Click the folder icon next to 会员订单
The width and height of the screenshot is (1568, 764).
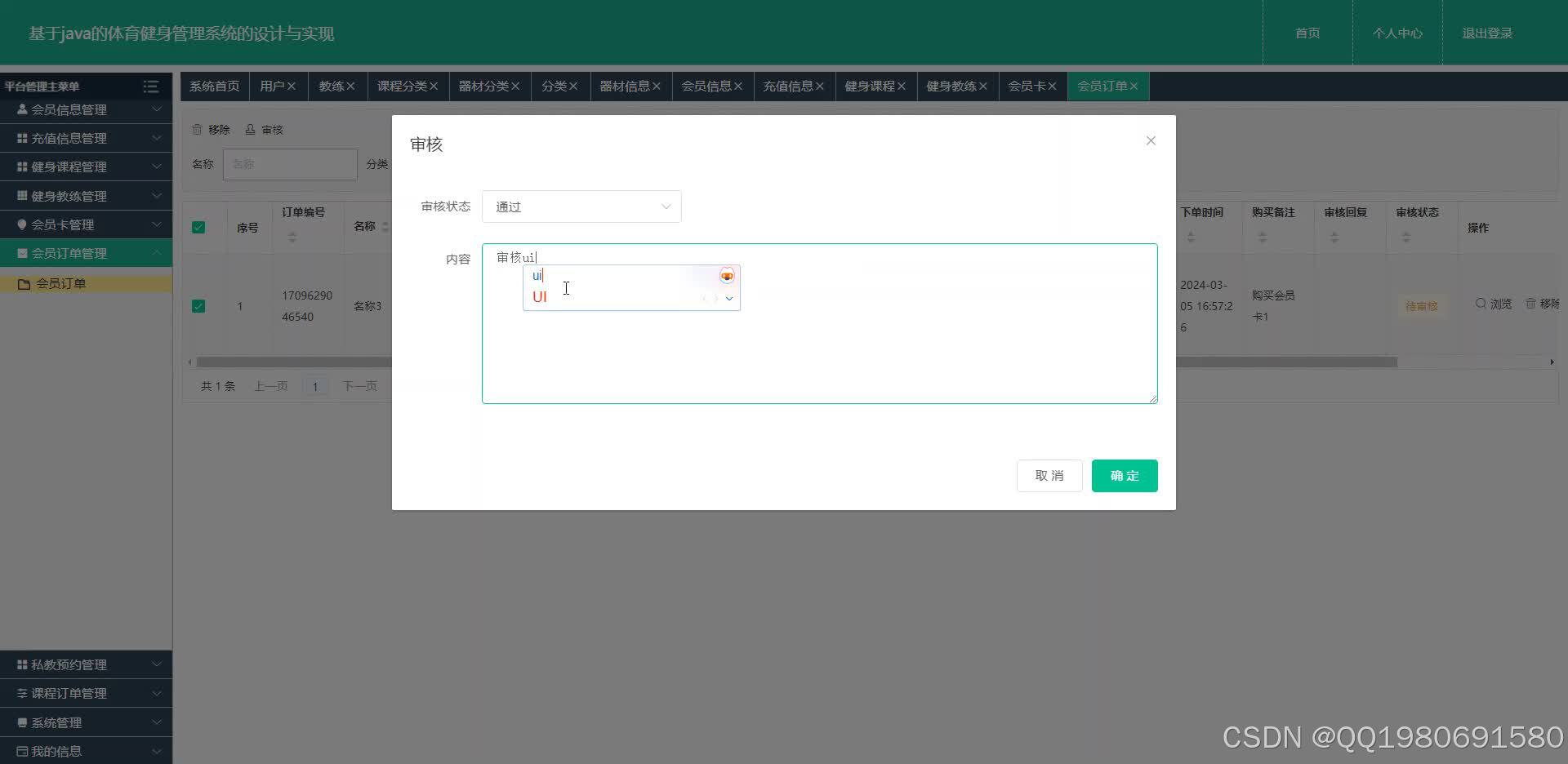pos(25,282)
